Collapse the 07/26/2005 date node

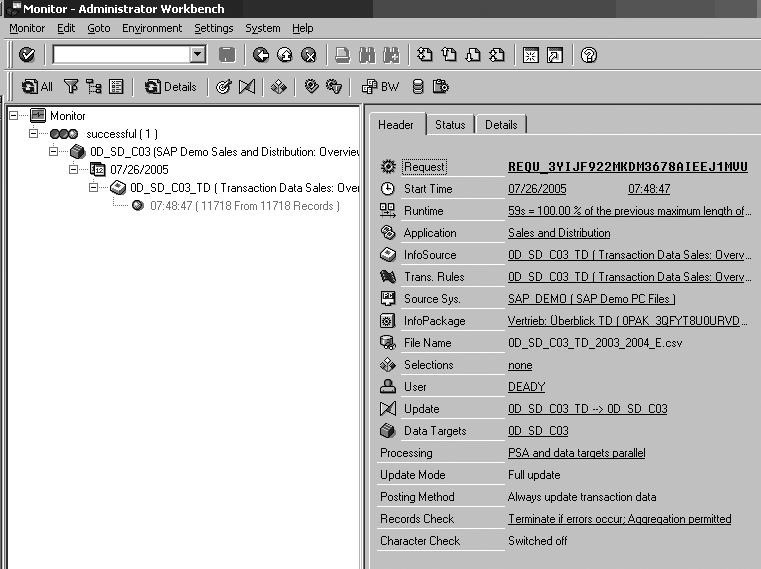pos(73,170)
